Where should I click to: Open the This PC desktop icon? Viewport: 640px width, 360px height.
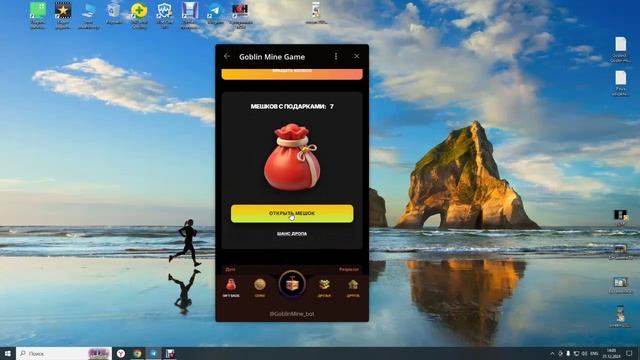pyautogui.click(x=89, y=16)
